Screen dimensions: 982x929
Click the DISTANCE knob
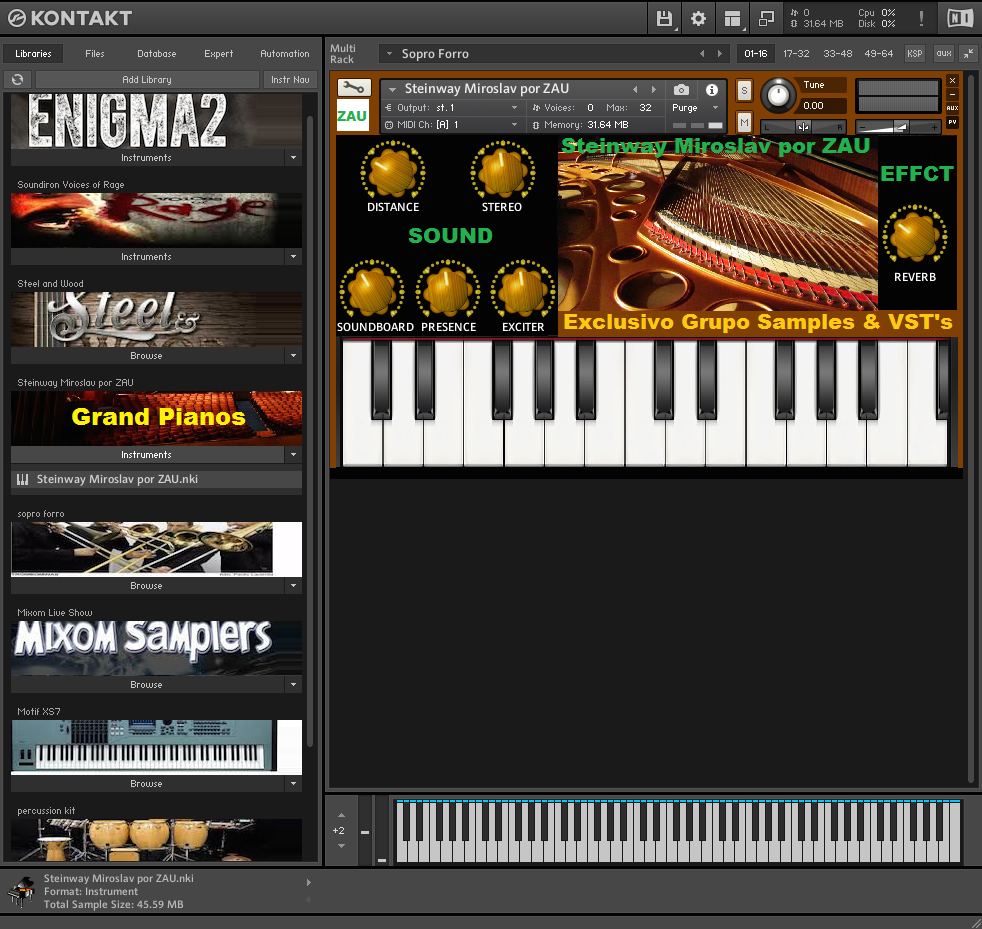[393, 171]
